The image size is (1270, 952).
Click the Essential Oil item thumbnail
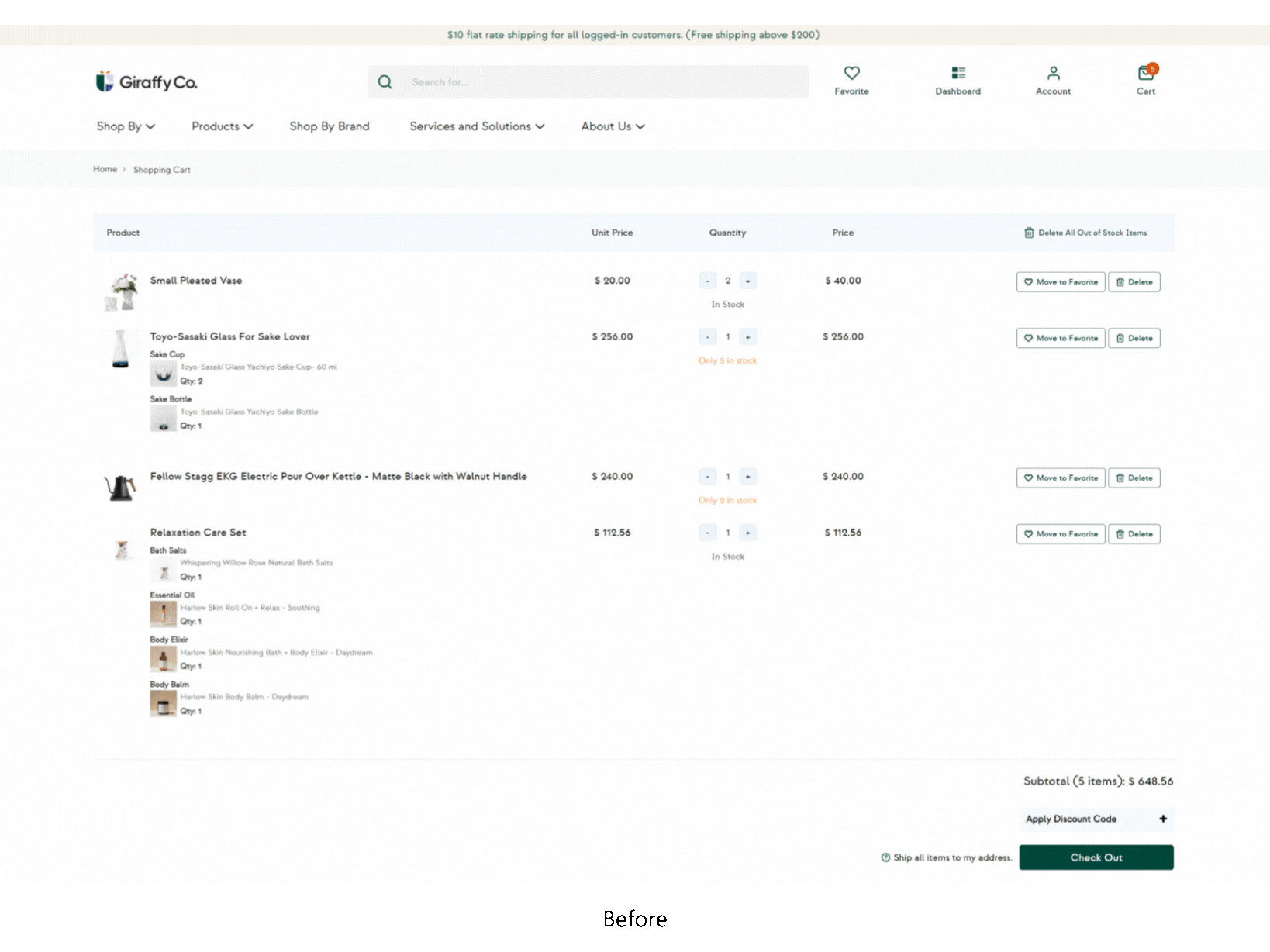click(163, 614)
